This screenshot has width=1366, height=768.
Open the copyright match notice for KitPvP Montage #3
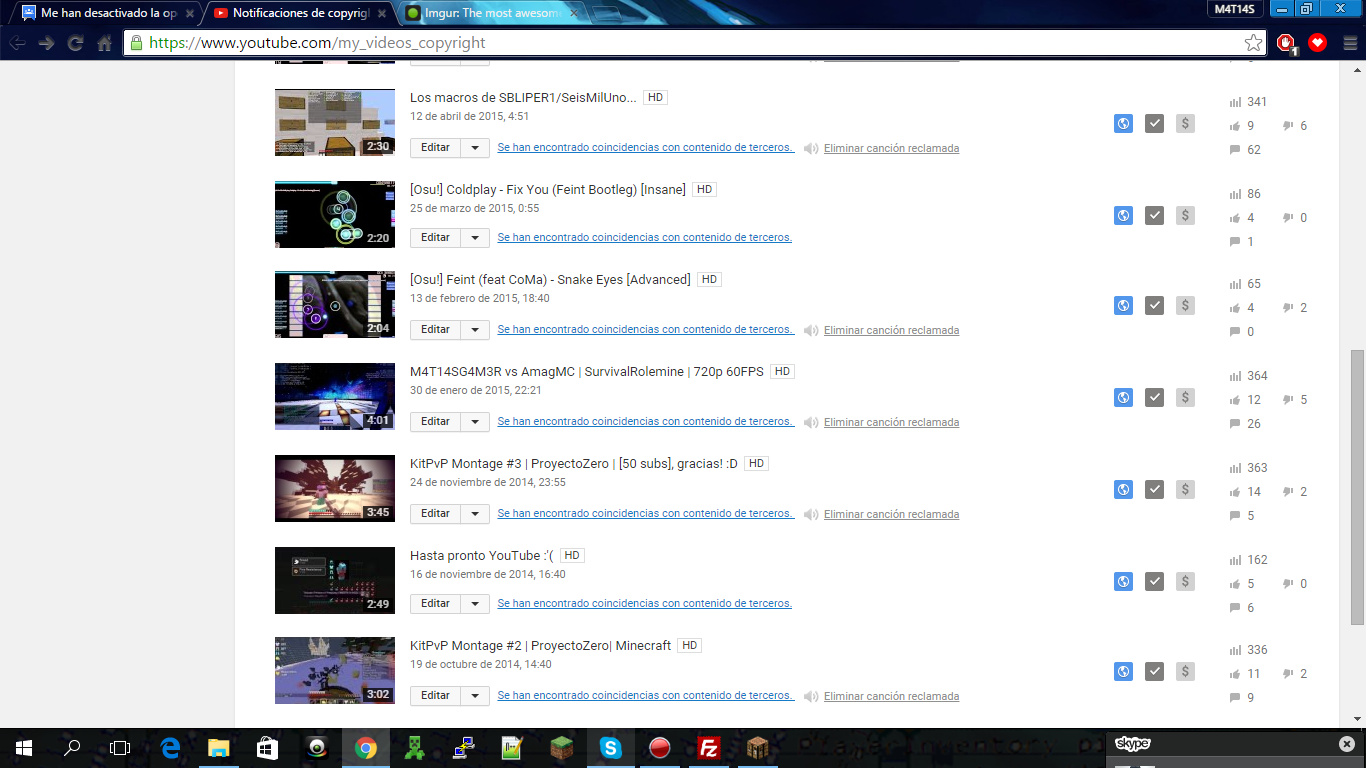[646, 514]
